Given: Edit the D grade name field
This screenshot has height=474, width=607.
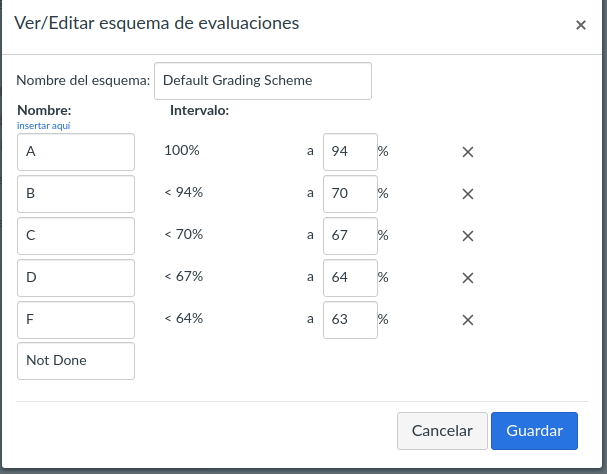Looking at the screenshot, I should pyautogui.click(x=76, y=278).
